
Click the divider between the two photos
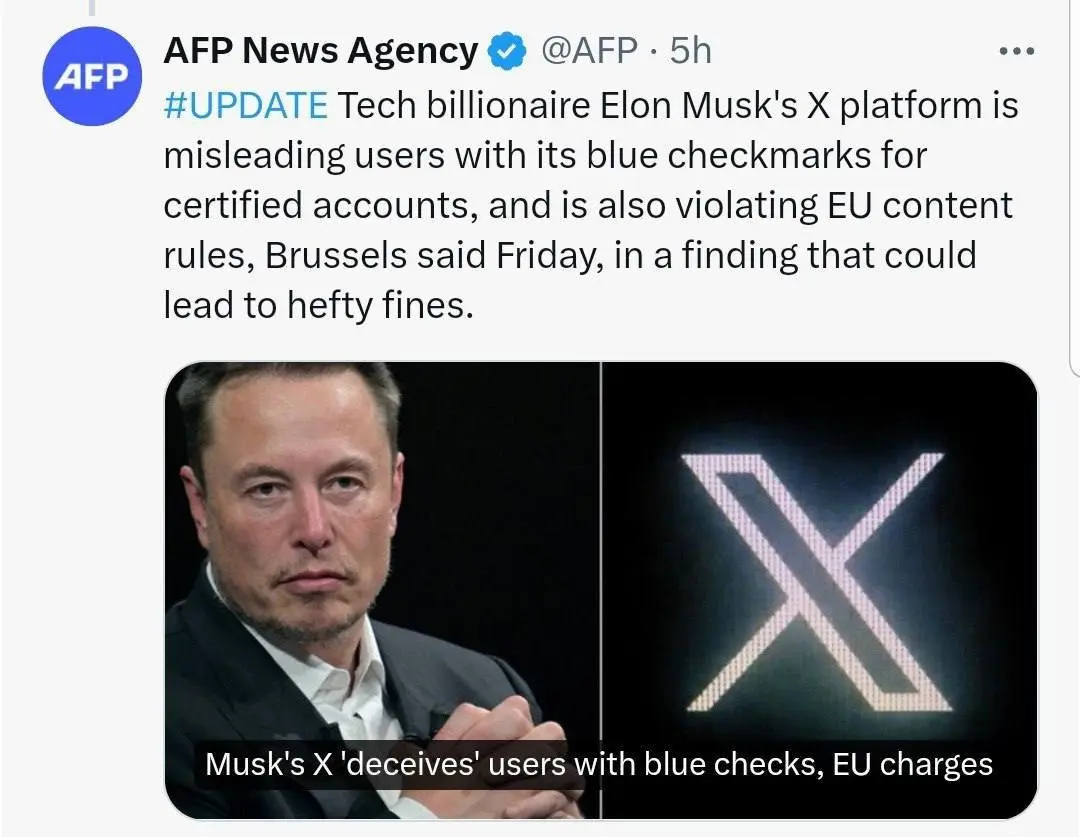pos(601,560)
